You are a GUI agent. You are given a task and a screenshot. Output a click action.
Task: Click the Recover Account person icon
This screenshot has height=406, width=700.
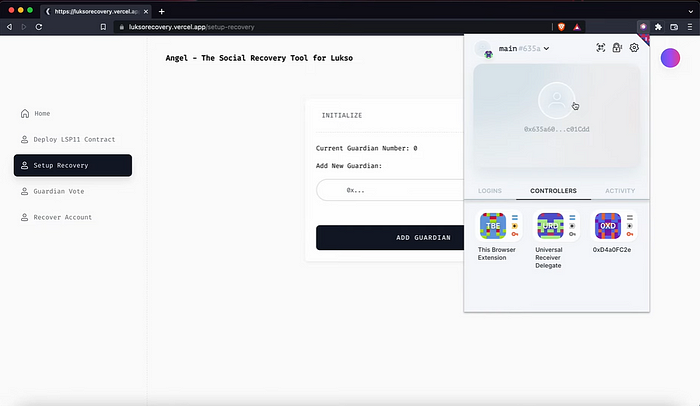pos(25,217)
